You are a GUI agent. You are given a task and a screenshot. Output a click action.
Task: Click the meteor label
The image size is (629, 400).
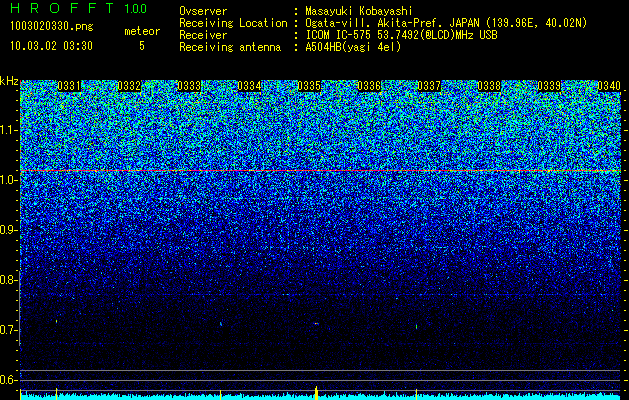pos(142,31)
